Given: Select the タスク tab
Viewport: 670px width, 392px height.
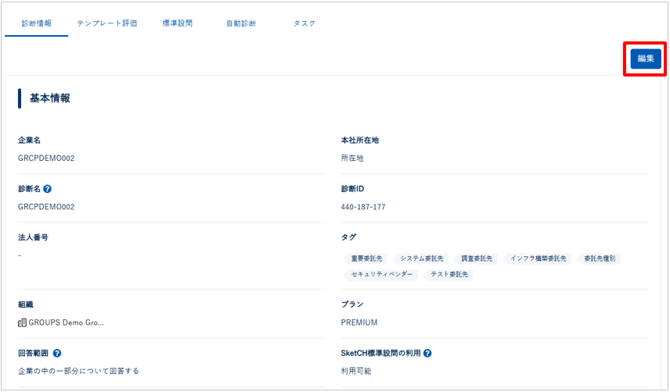Looking at the screenshot, I should pyautogui.click(x=304, y=23).
